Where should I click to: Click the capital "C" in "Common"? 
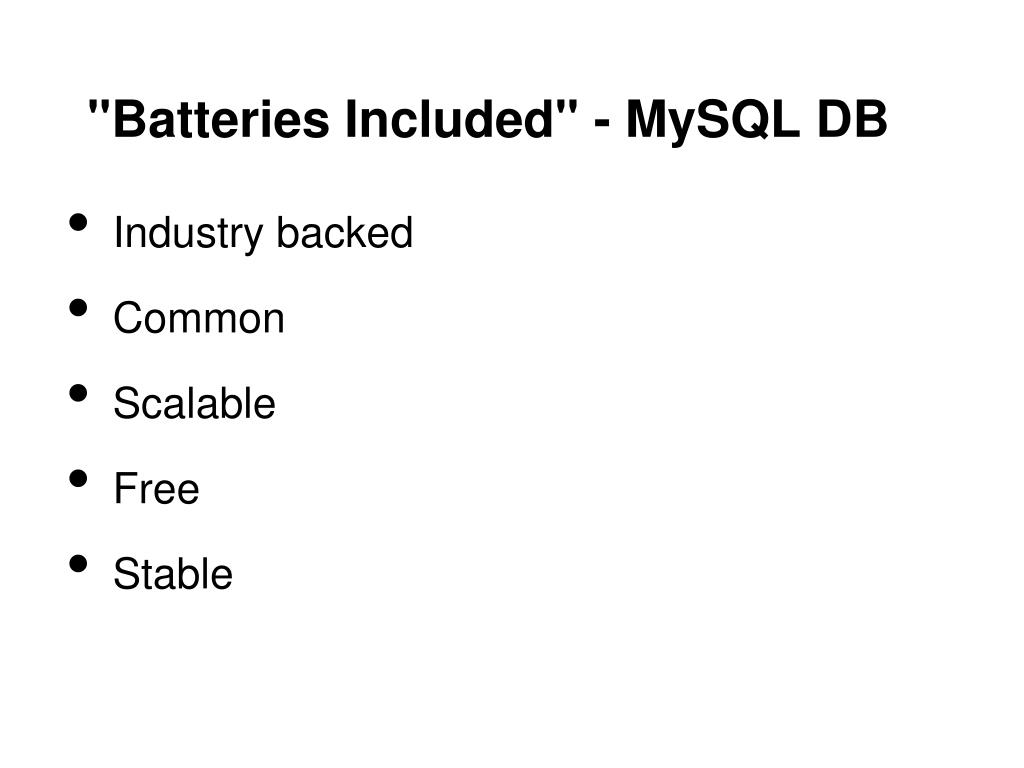point(130,318)
